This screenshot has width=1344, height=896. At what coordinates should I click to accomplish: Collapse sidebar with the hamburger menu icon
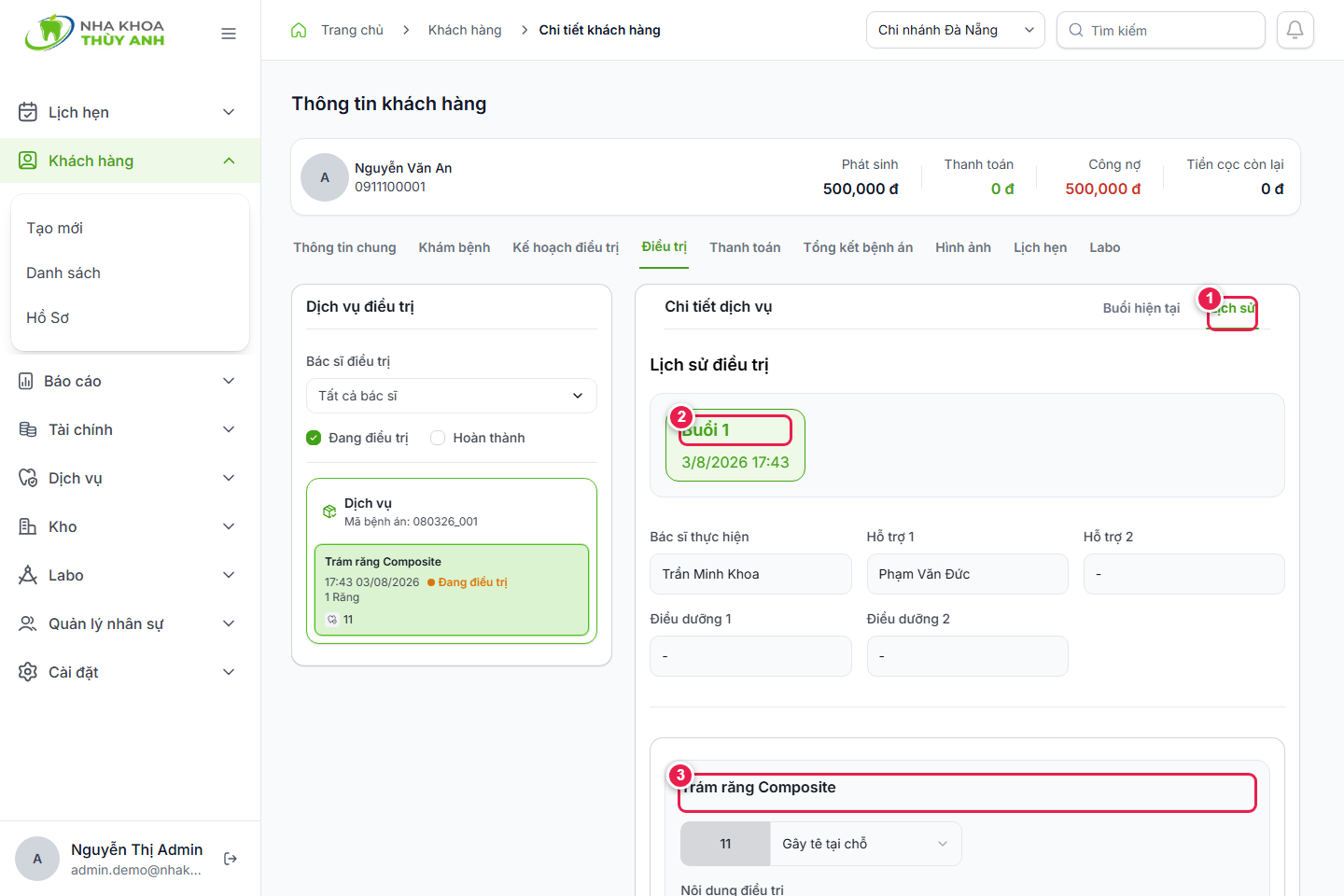[229, 34]
